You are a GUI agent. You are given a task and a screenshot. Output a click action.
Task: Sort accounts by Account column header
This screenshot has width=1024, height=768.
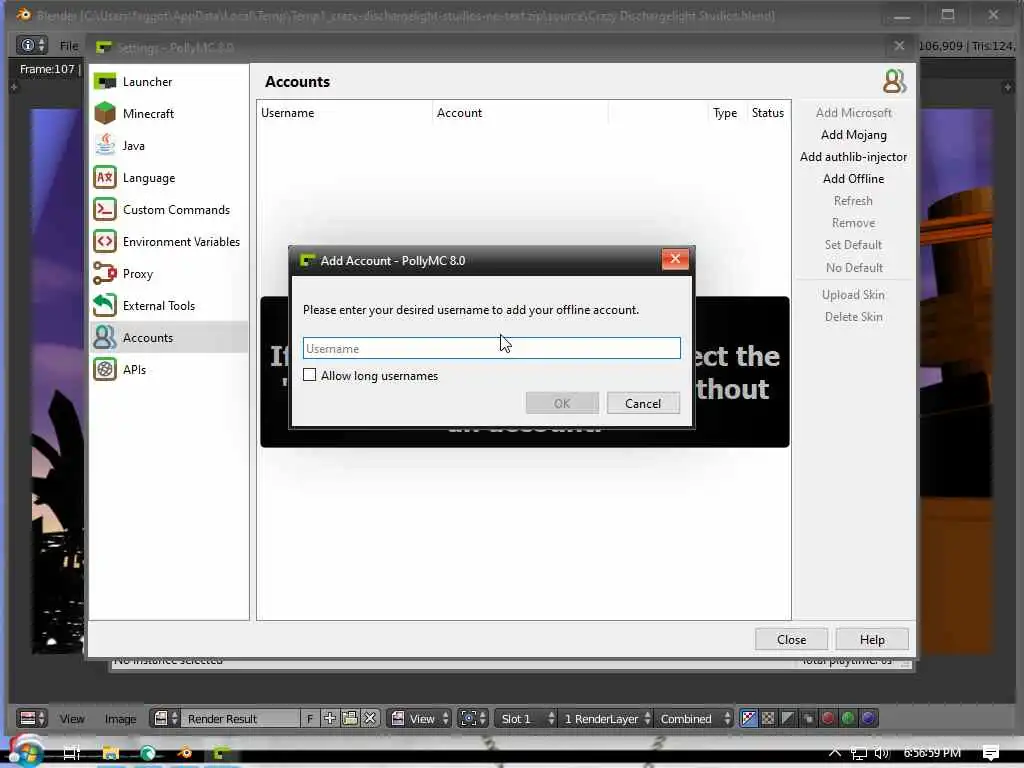(520, 112)
